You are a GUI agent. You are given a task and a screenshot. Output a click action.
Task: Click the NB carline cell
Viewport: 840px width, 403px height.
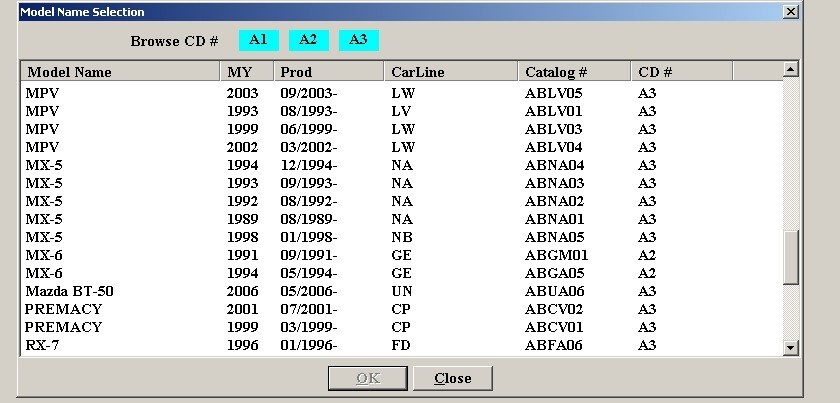click(402, 237)
